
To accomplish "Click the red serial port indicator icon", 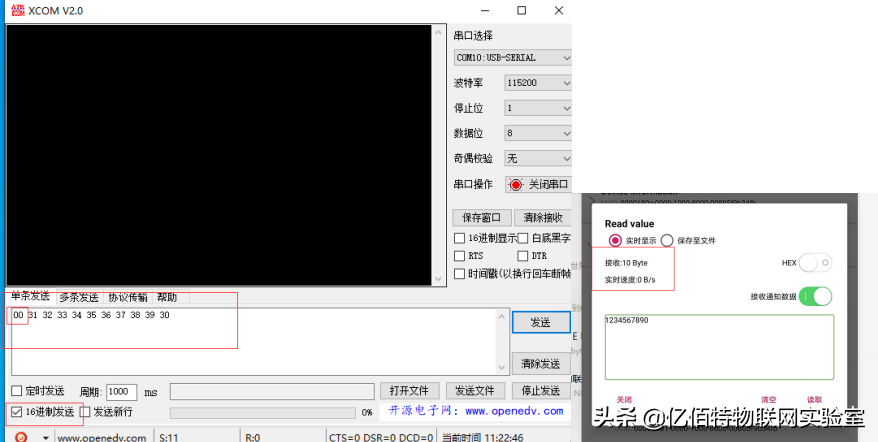I will 516,184.
